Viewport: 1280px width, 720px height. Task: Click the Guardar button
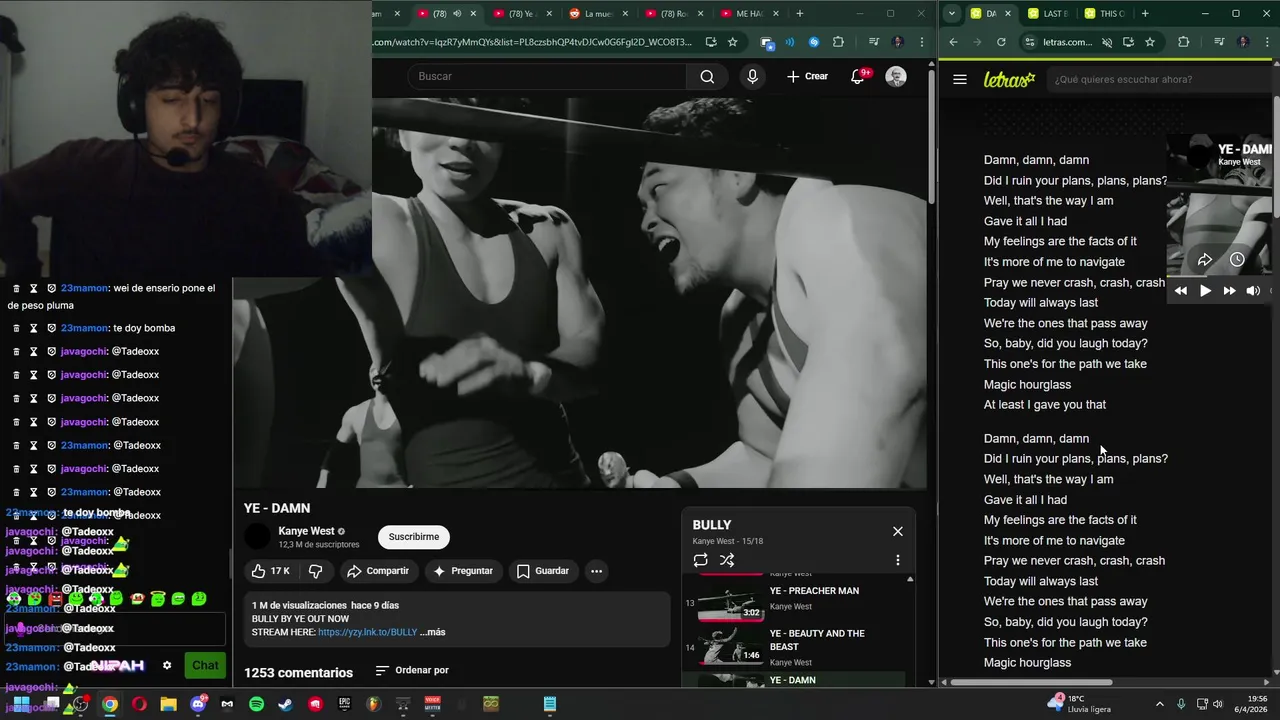pyautogui.click(x=543, y=571)
